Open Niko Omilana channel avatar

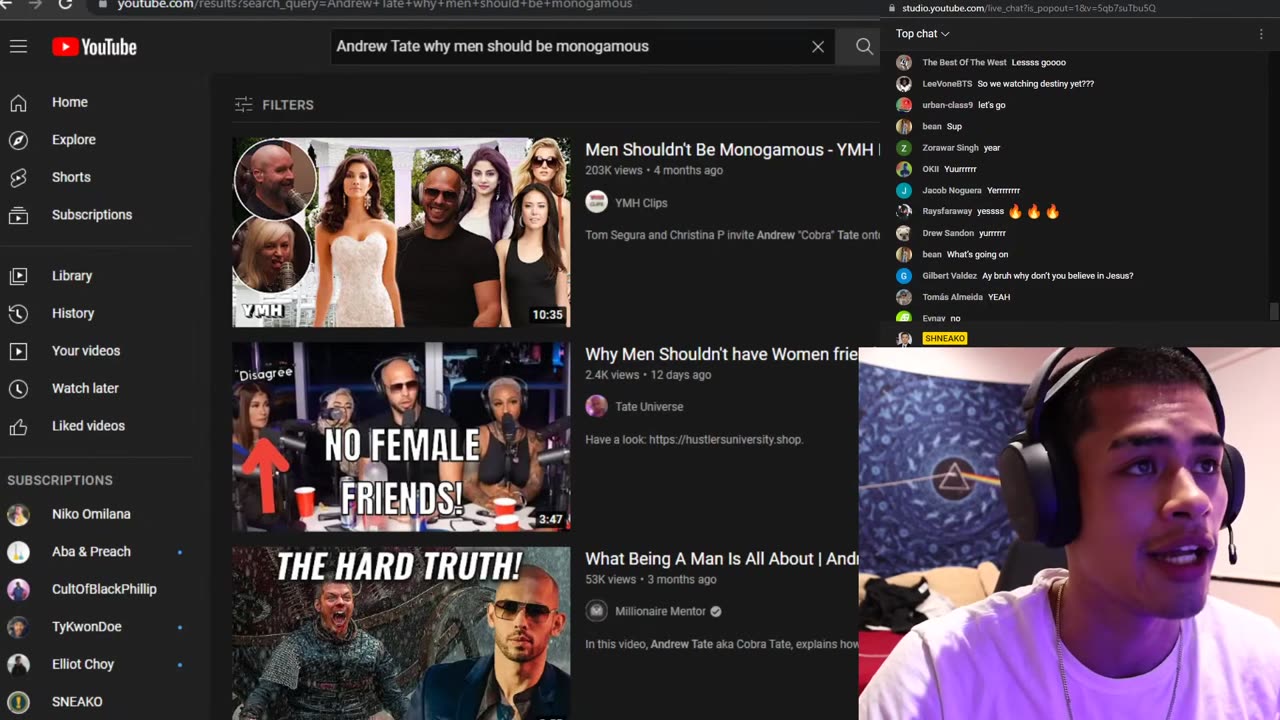coord(18,514)
